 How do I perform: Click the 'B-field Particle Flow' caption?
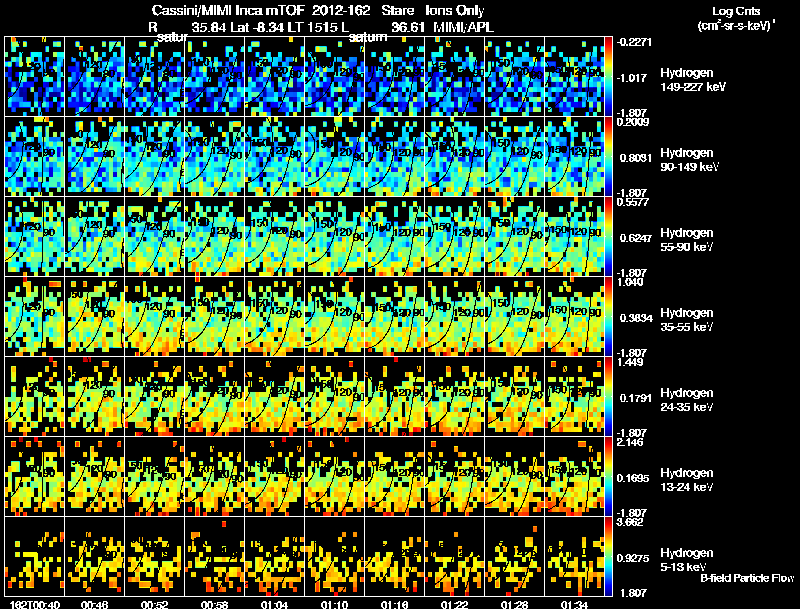pyautogui.click(x=747, y=578)
